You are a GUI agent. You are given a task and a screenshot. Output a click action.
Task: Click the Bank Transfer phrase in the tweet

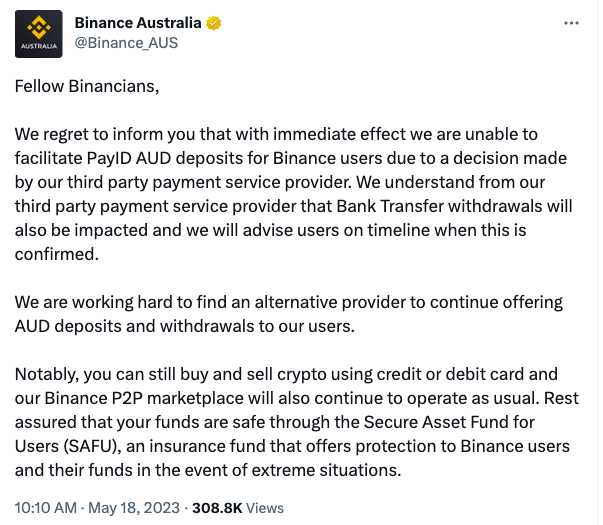(x=390, y=206)
